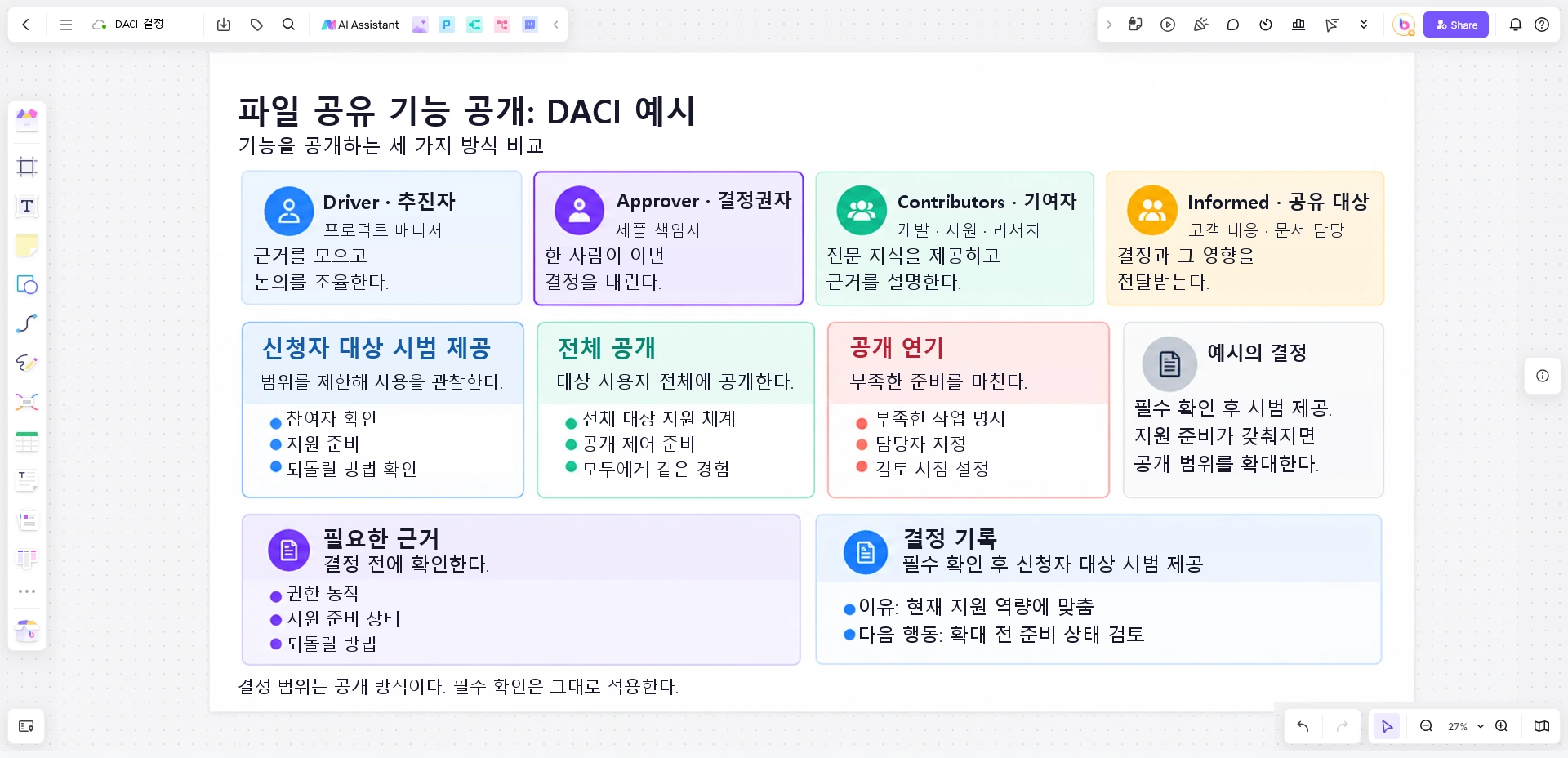
Task: Open search with magnifier icon
Action: coord(288,25)
